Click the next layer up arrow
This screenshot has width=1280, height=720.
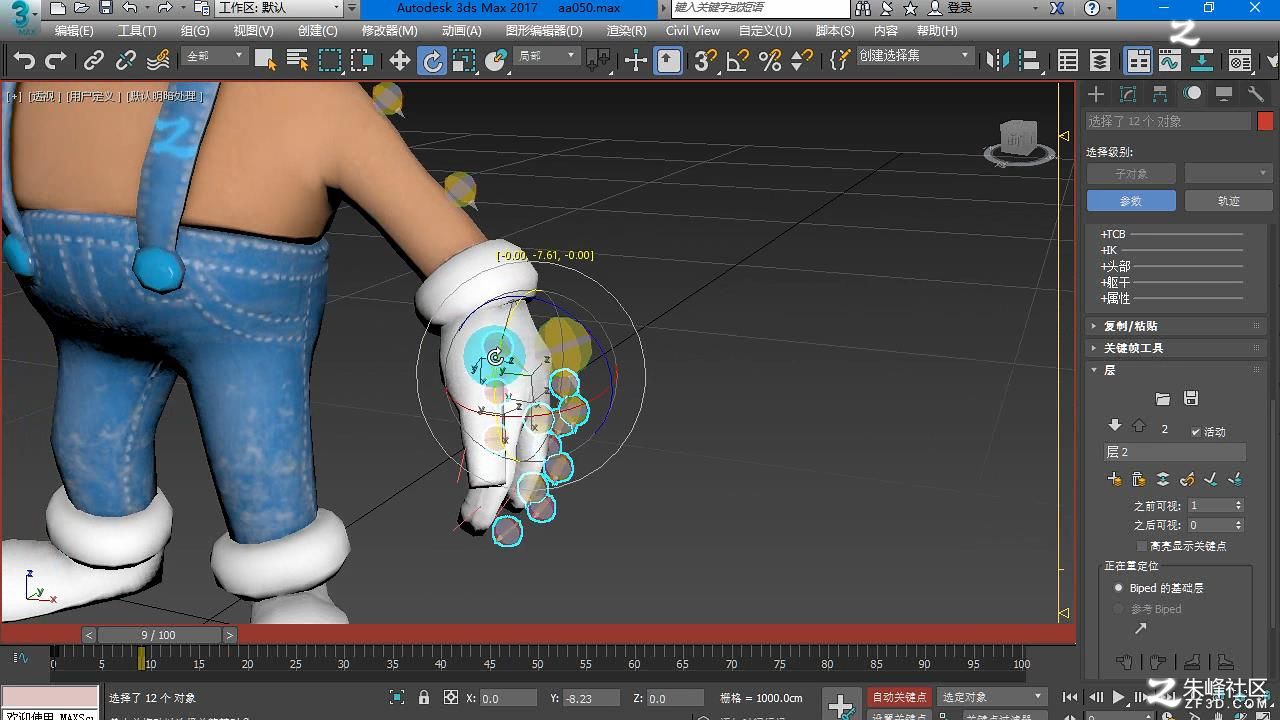click(1139, 426)
